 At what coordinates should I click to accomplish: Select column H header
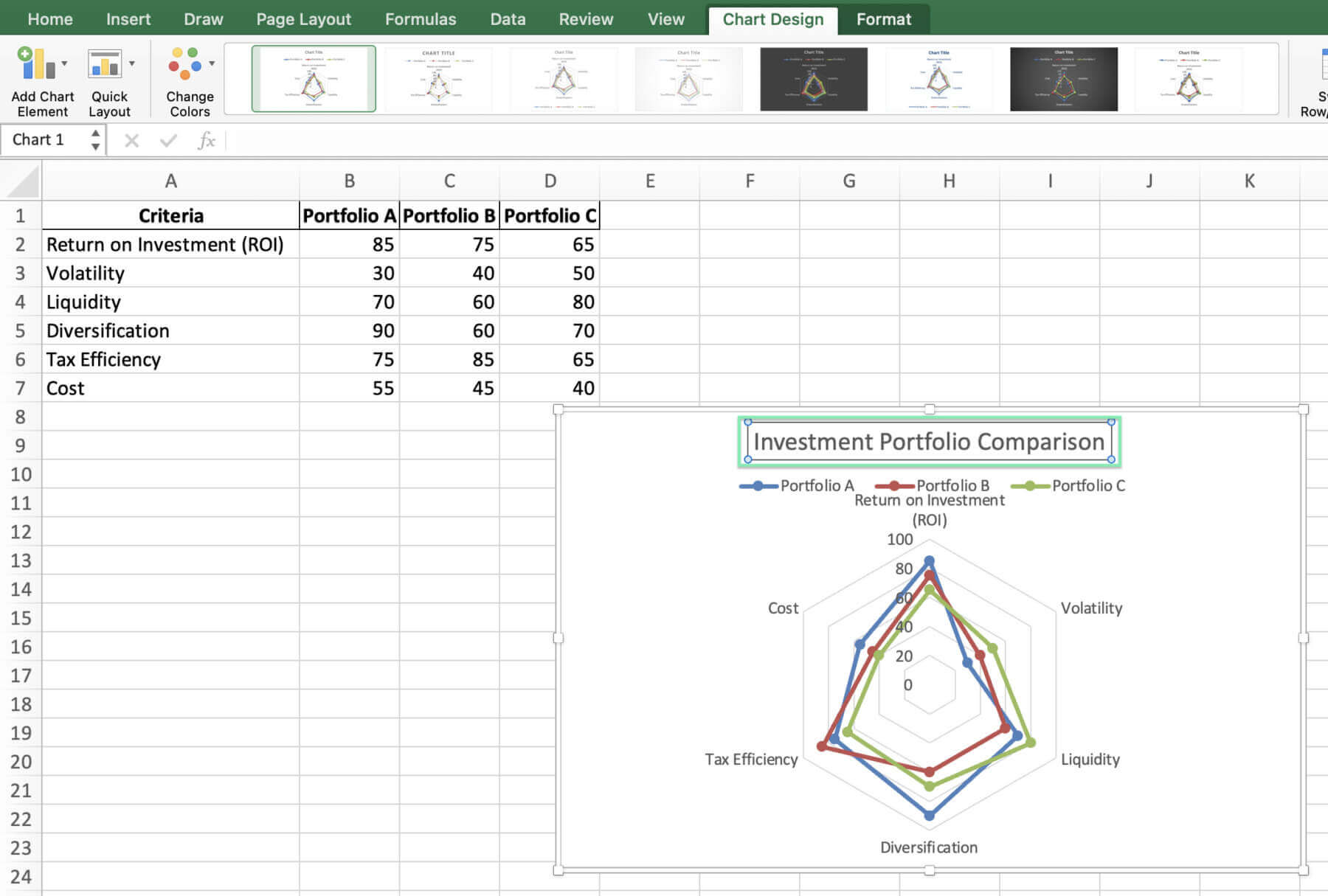coord(950,181)
